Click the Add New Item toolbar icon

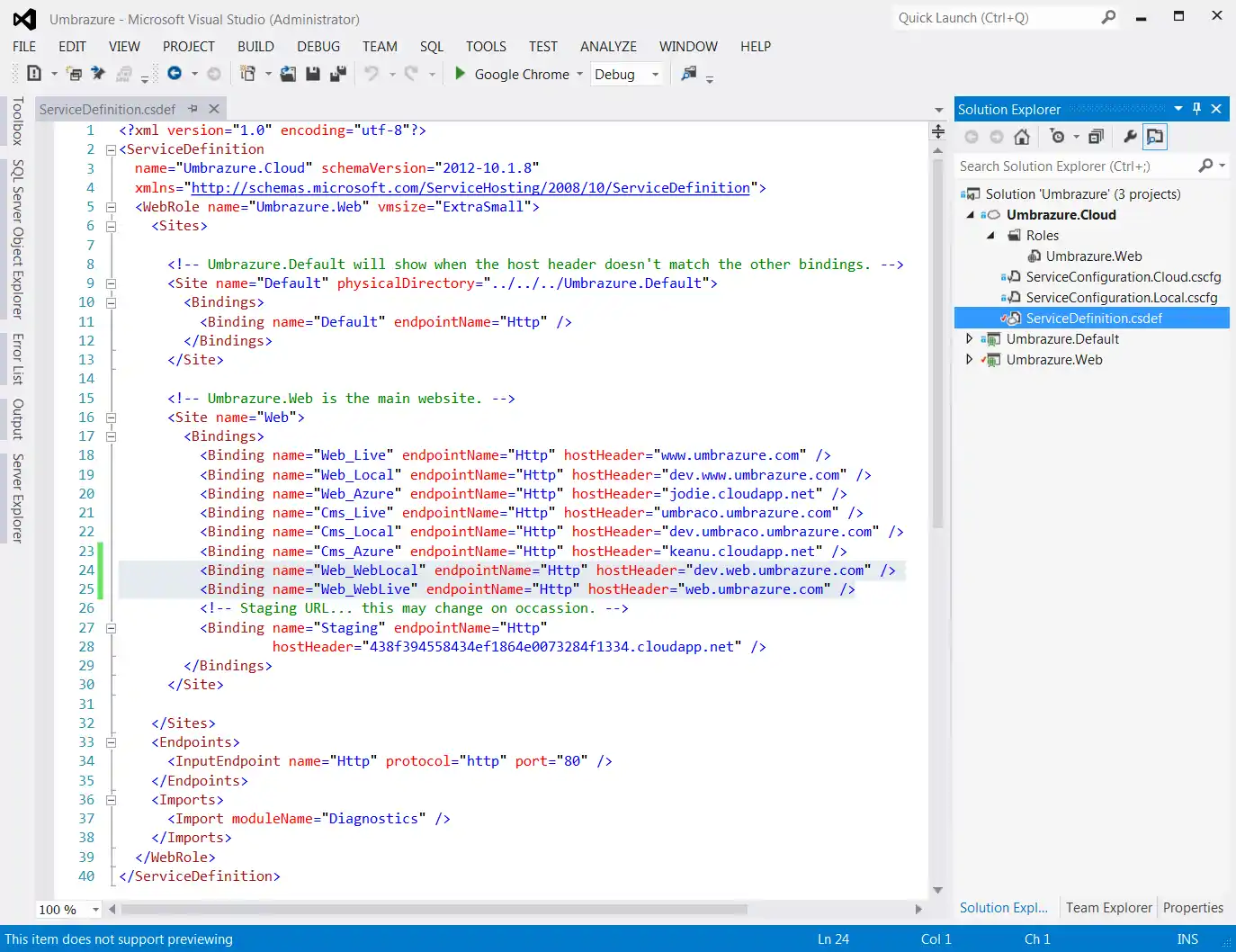click(247, 74)
